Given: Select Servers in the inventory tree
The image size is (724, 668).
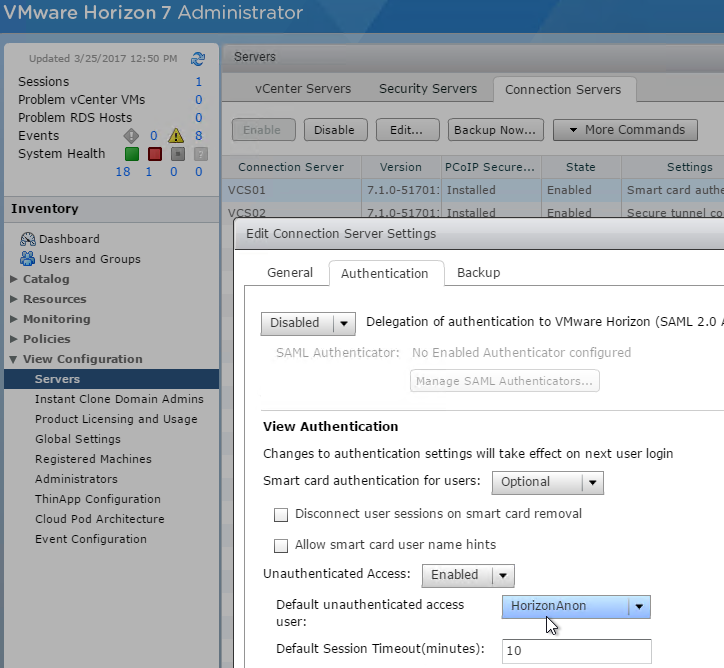Looking at the screenshot, I should [111, 379].
